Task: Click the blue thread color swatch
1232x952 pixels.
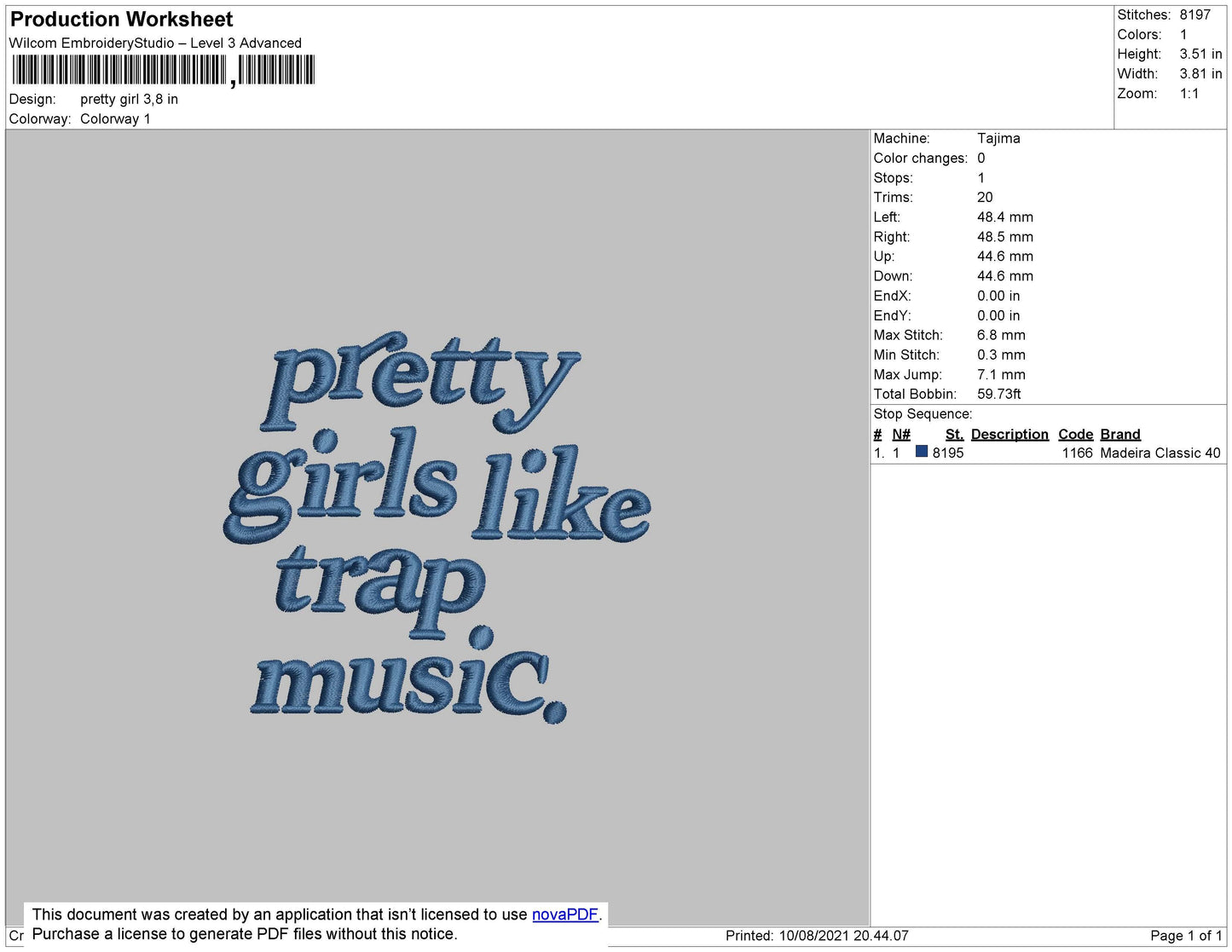Action: (x=922, y=452)
